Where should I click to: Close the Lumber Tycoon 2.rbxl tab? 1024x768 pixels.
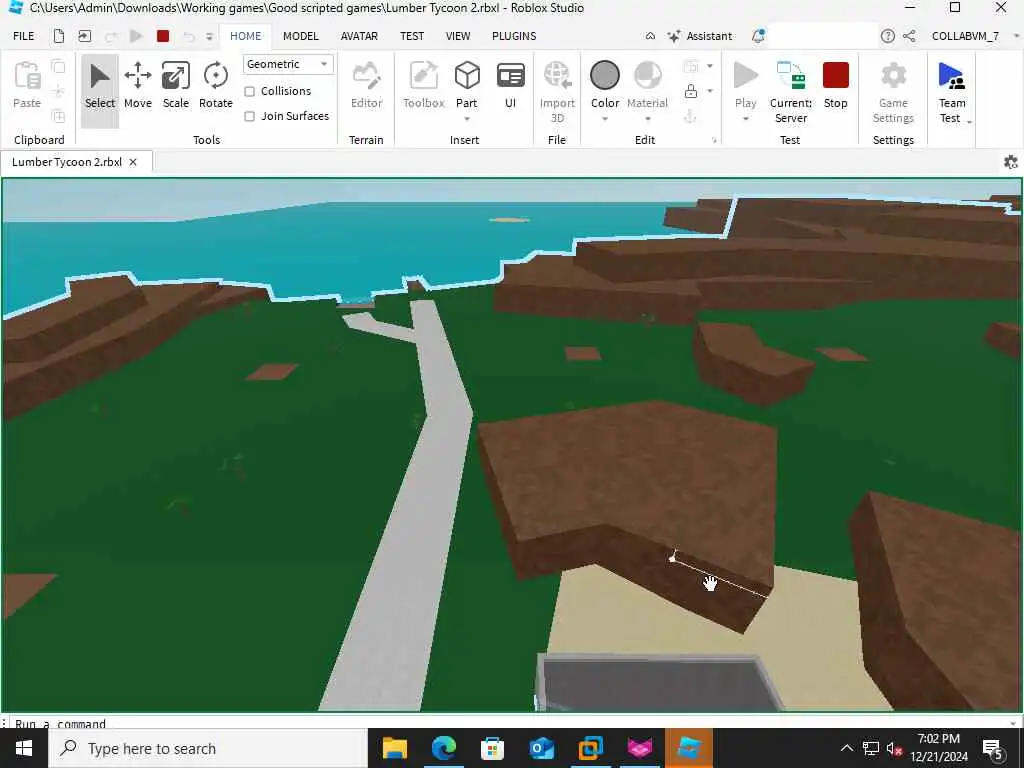pos(133,162)
